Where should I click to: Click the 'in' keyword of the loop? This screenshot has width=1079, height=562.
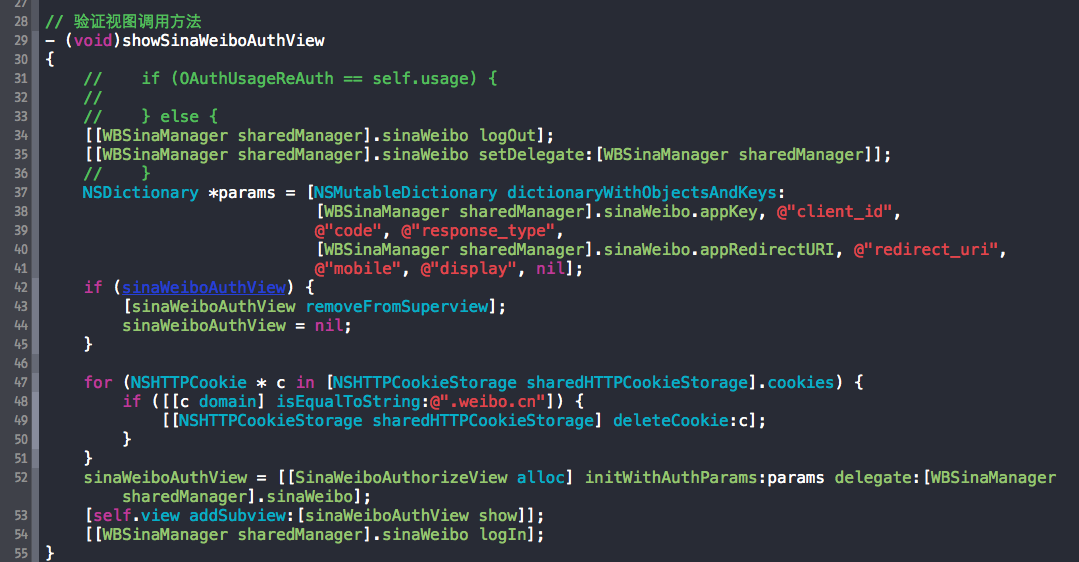(306, 382)
